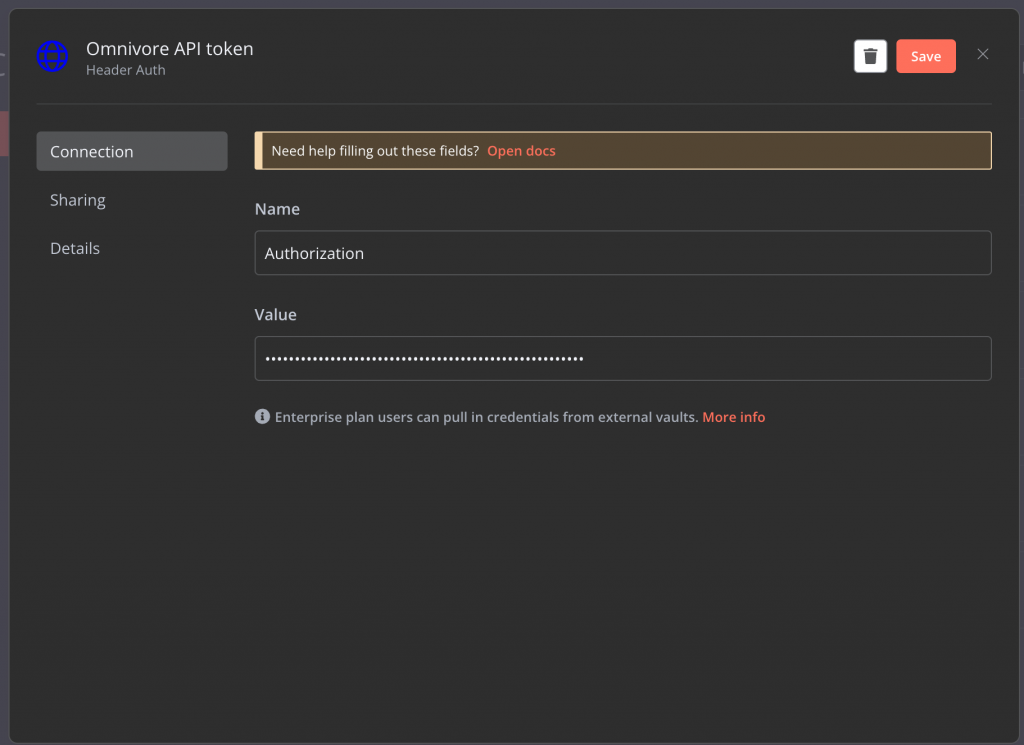Open the Connection tab
Image resolution: width=1024 pixels, height=745 pixels.
coord(132,151)
